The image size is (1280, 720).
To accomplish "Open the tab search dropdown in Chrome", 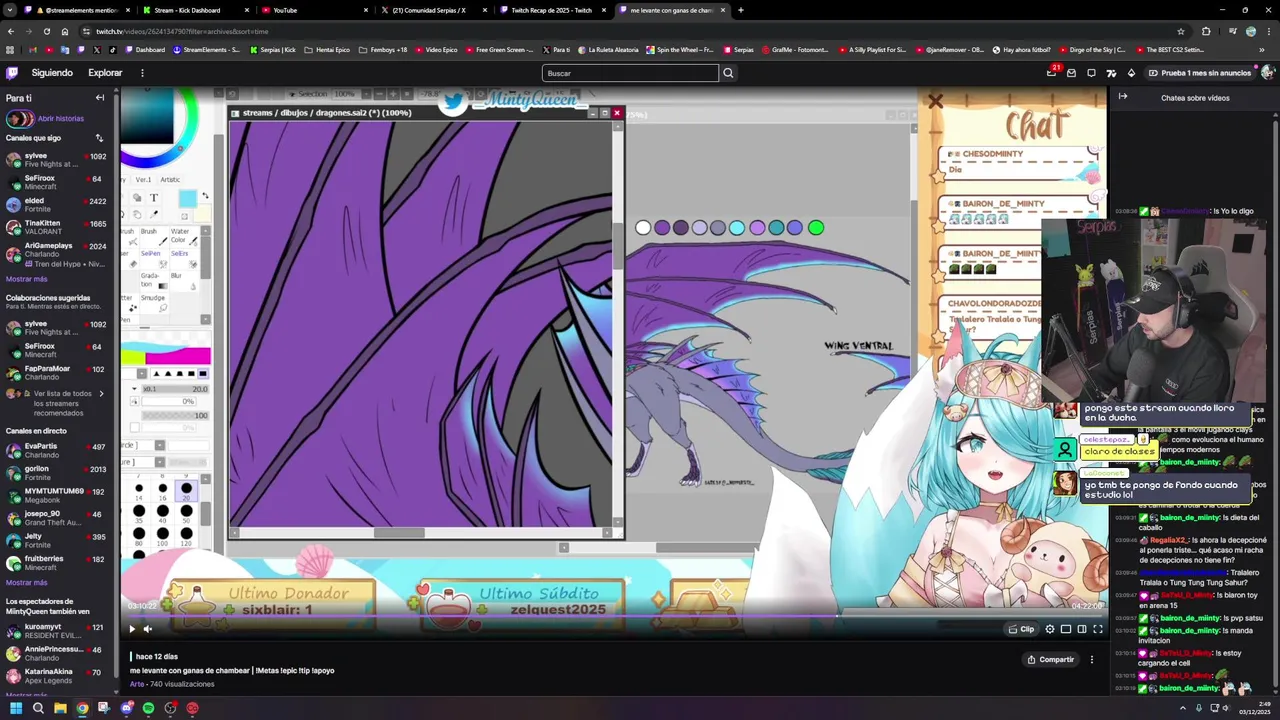I will pyautogui.click(x=11, y=10).
